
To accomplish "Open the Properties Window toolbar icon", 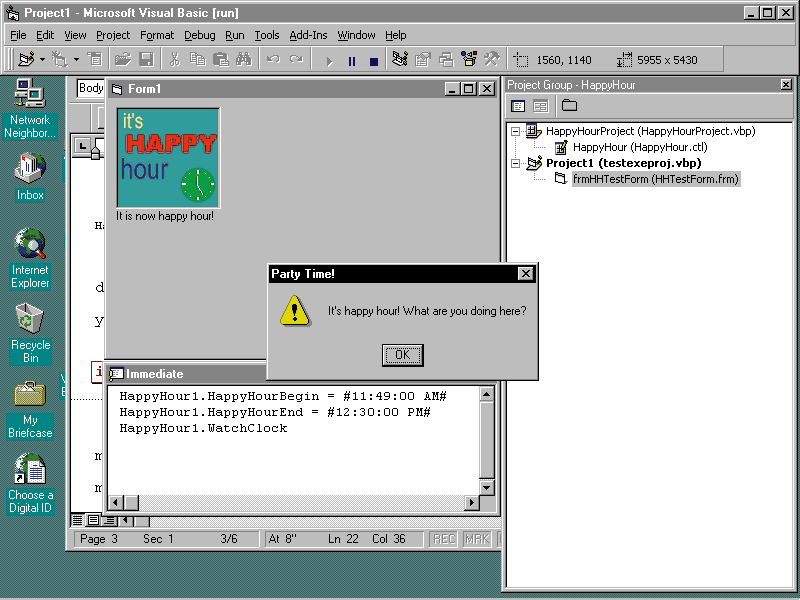I will tap(422, 60).
